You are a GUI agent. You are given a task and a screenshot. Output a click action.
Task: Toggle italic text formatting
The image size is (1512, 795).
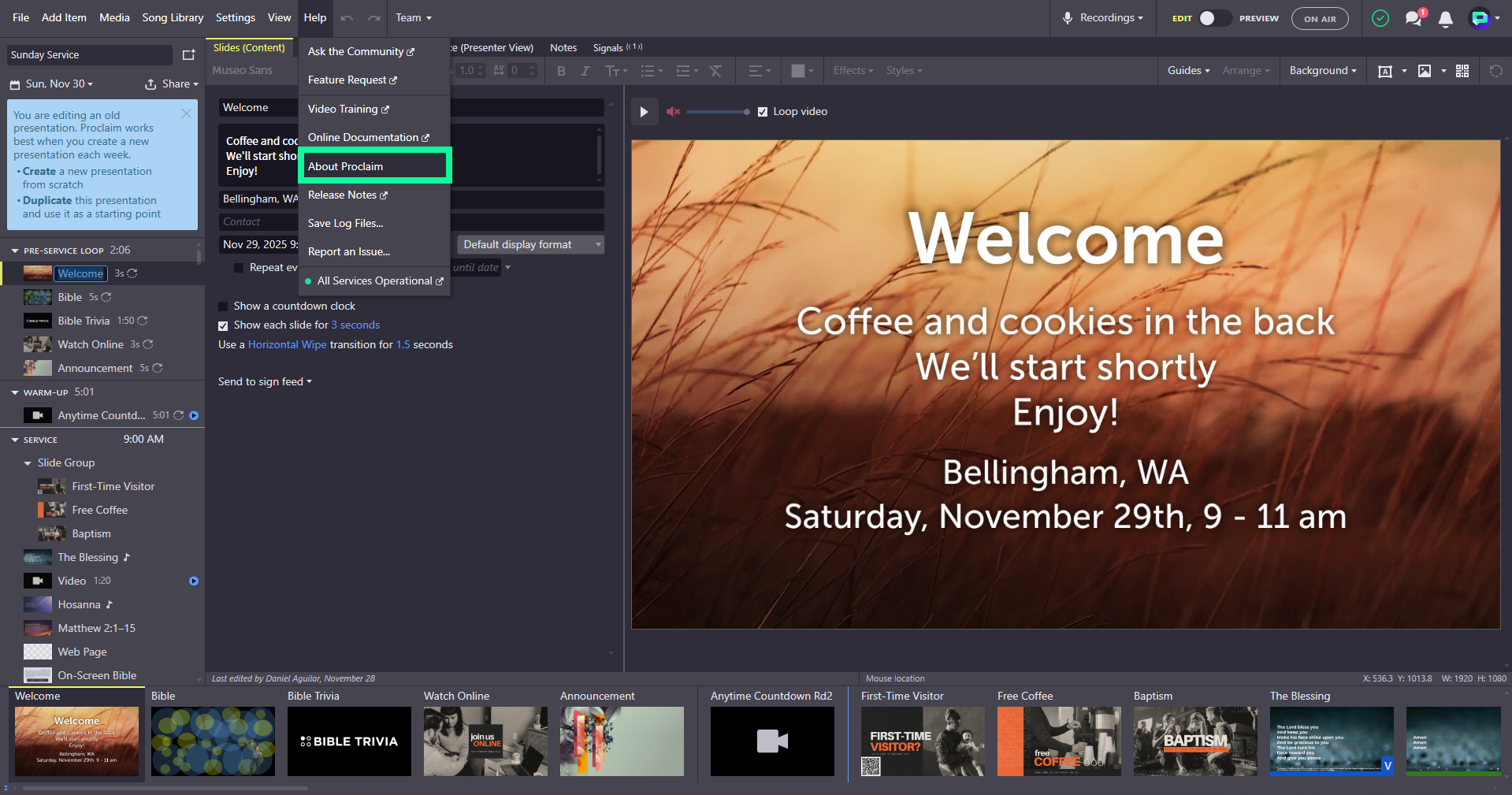[585, 71]
